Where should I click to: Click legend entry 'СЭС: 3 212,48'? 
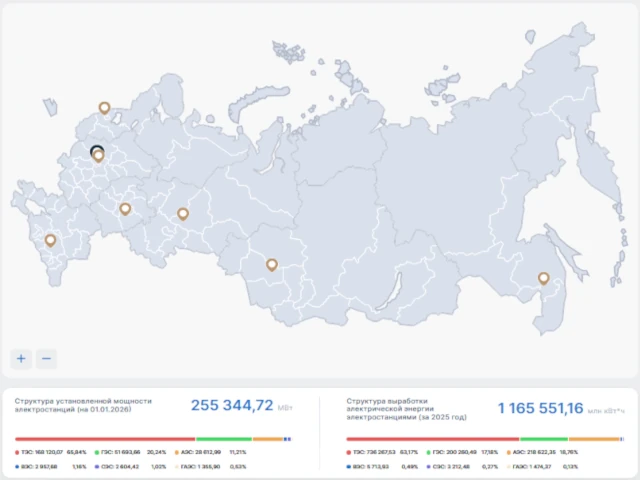[x=448, y=467]
